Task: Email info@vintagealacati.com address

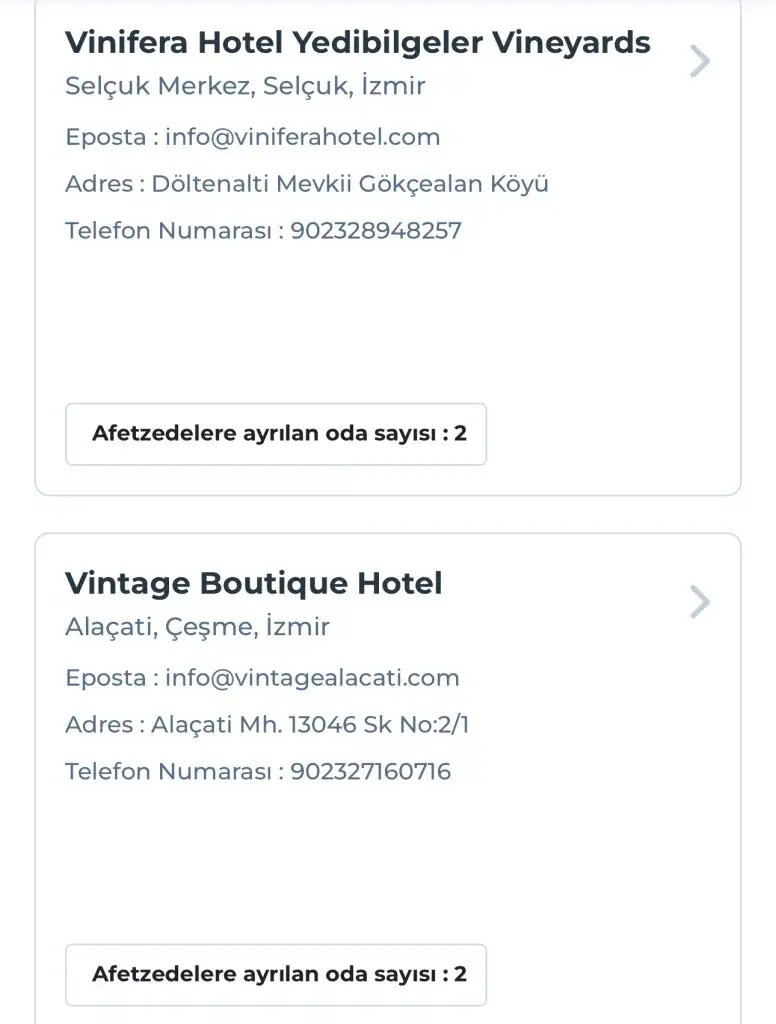Action: click(312, 678)
